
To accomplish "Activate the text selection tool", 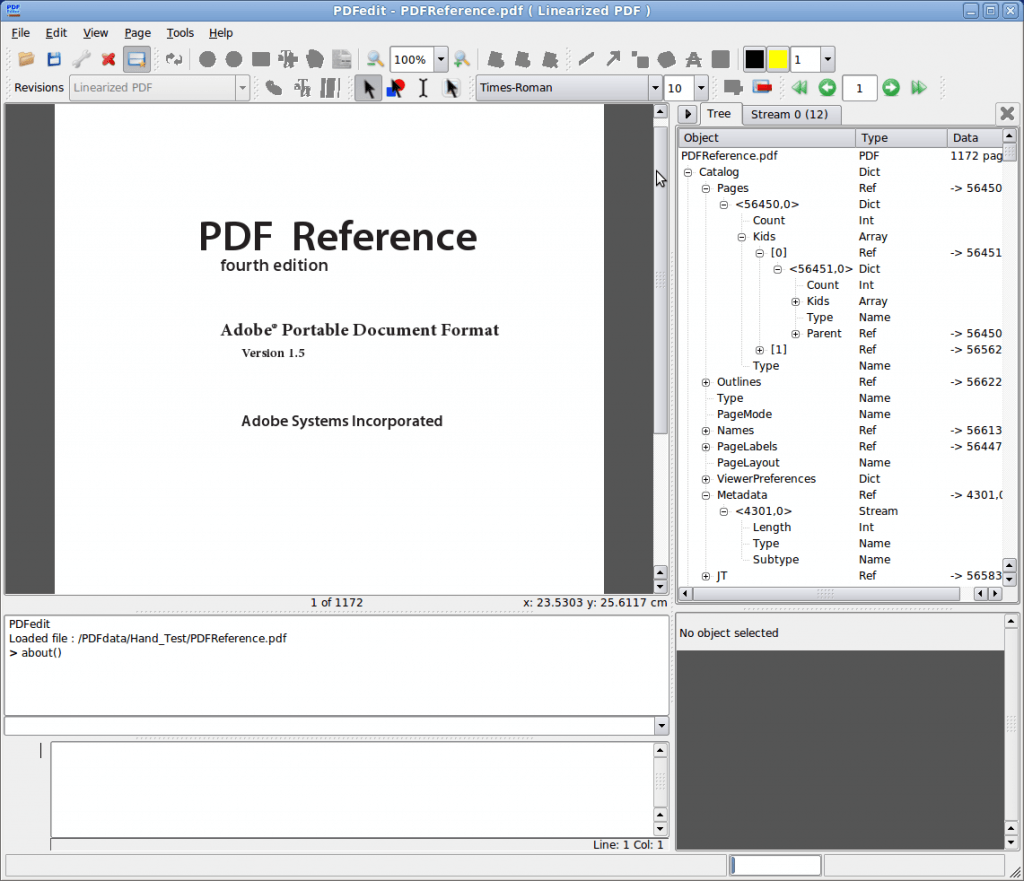I will [424, 88].
